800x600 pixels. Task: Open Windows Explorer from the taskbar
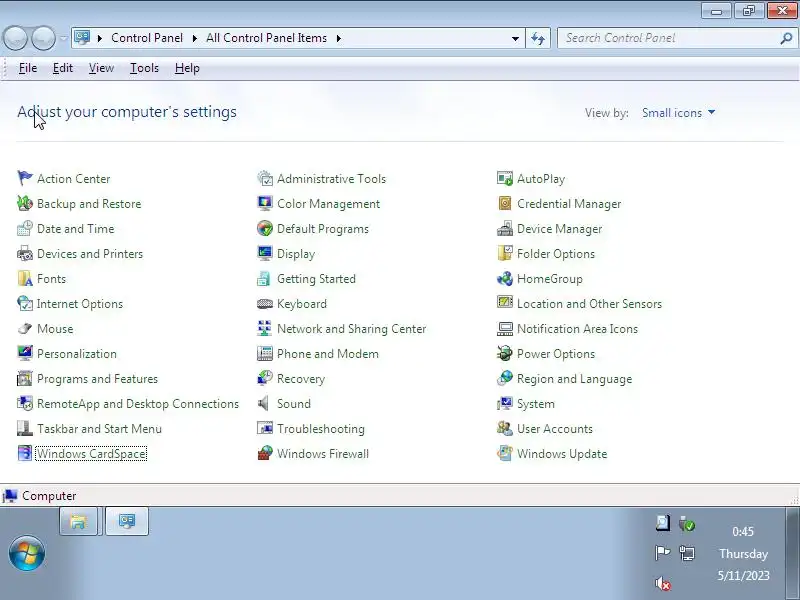click(78, 521)
